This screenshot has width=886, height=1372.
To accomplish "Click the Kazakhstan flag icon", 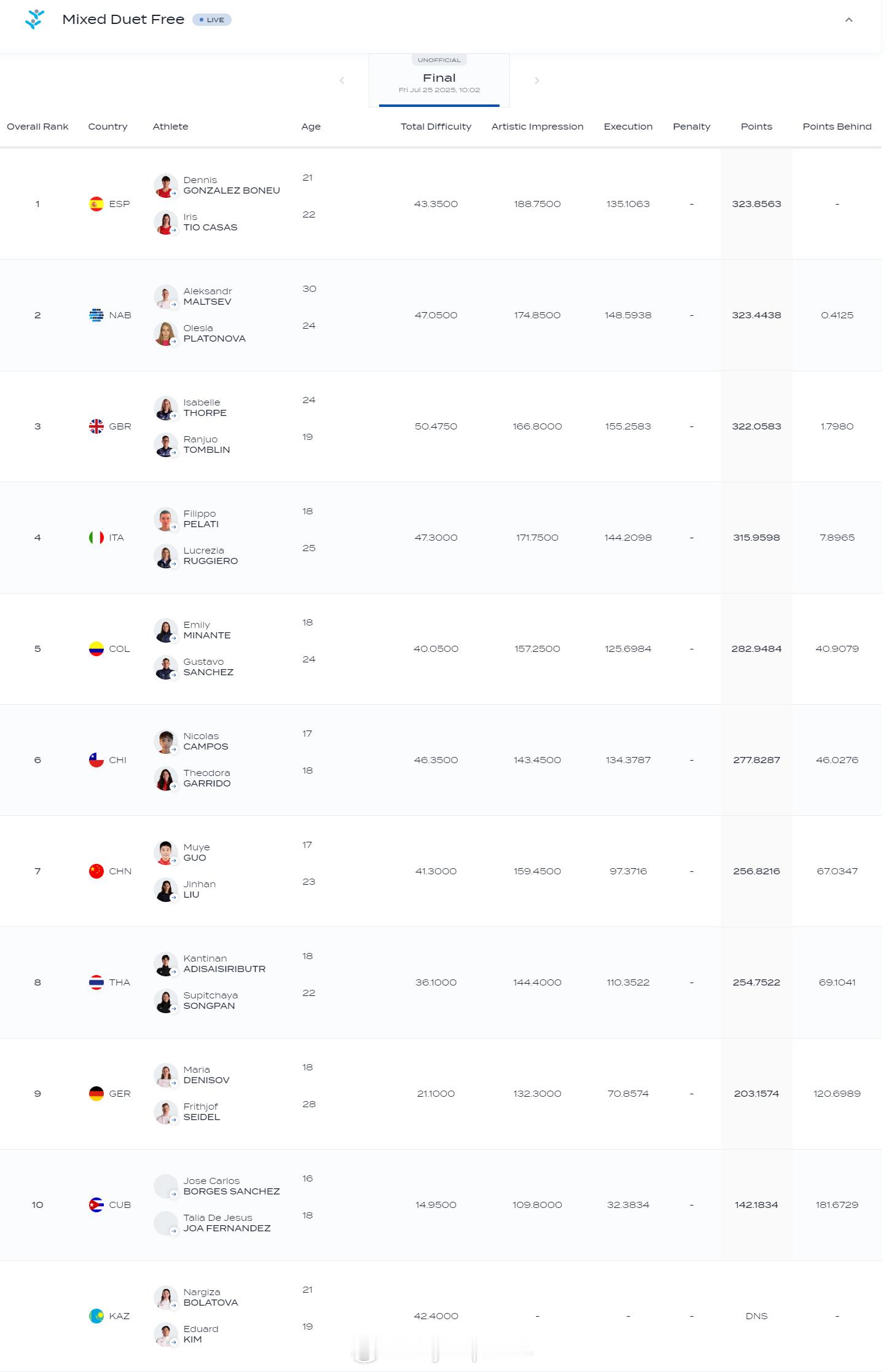I will coord(96,1316).
